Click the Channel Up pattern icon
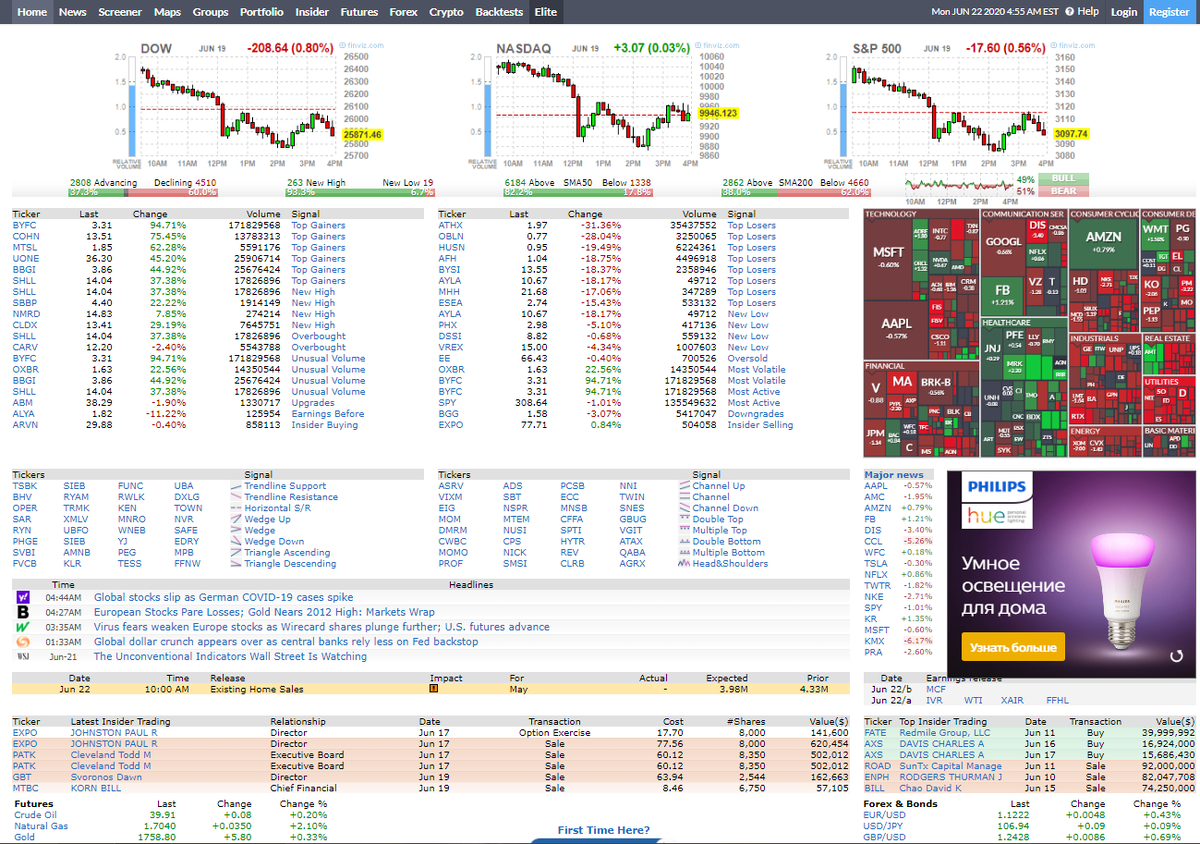 pos(684,486)
